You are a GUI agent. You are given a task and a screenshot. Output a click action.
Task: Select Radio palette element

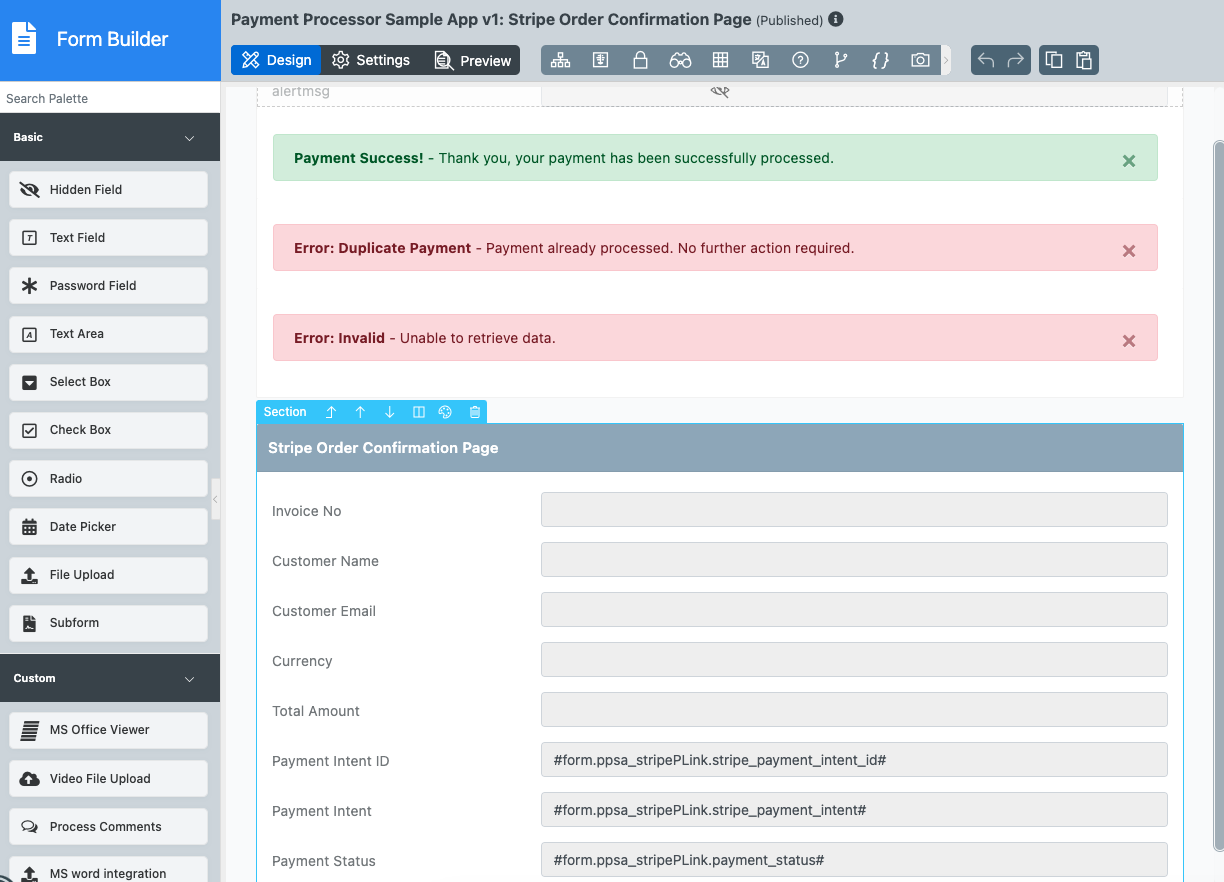pos(109,478)
